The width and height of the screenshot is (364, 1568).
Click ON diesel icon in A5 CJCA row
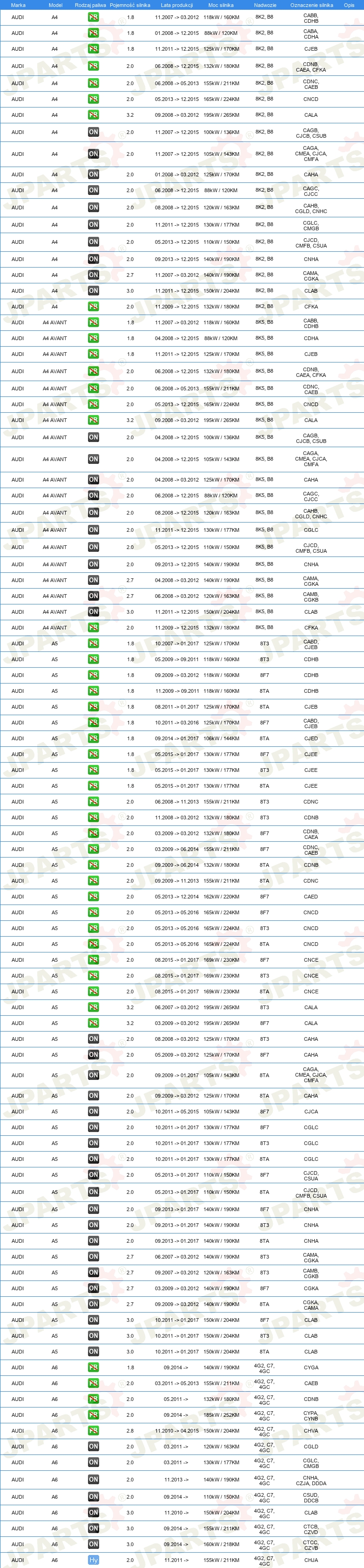pyautogui.click(x=93, y=1112)
